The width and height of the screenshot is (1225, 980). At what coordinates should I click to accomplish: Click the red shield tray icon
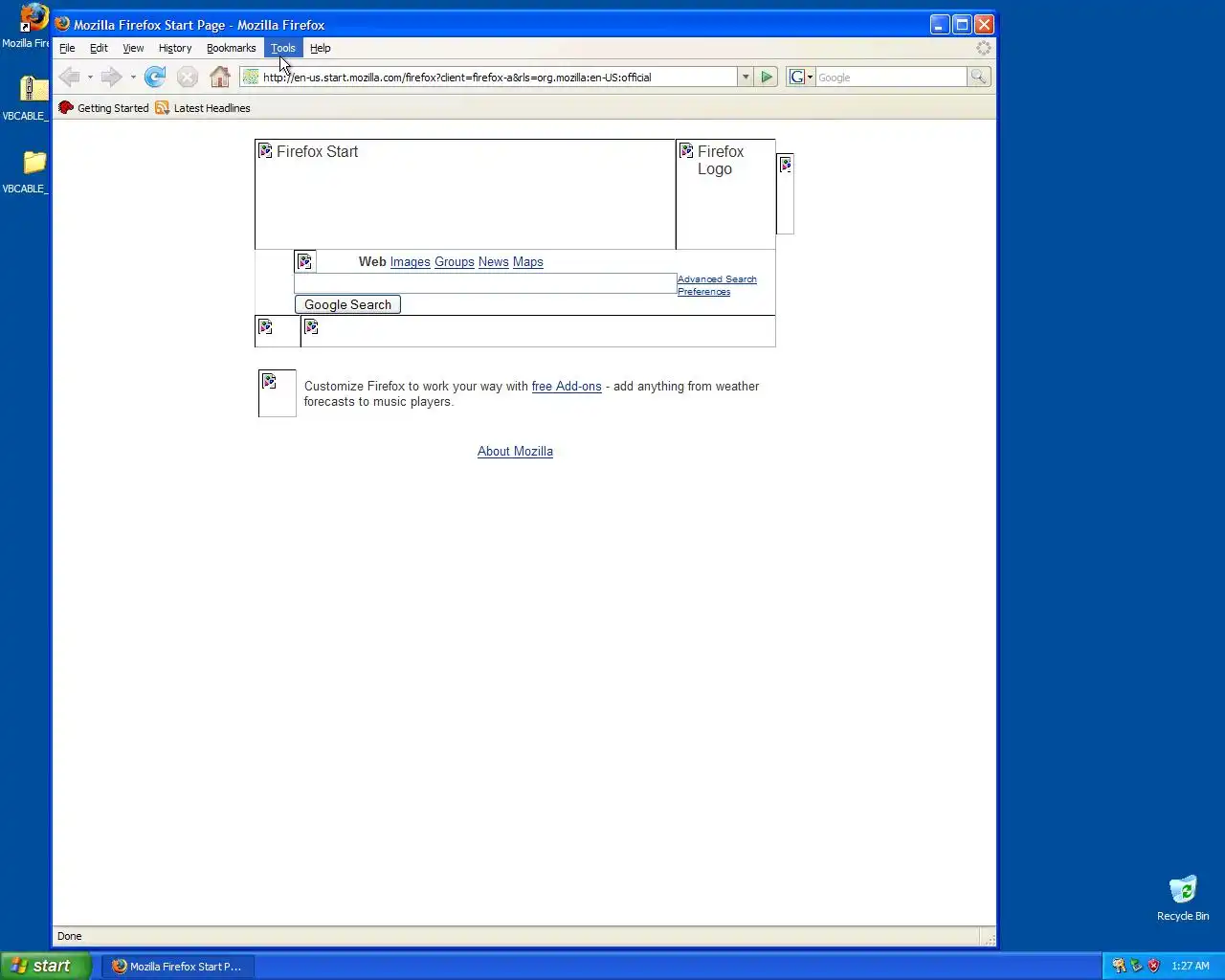point(1154,966)
